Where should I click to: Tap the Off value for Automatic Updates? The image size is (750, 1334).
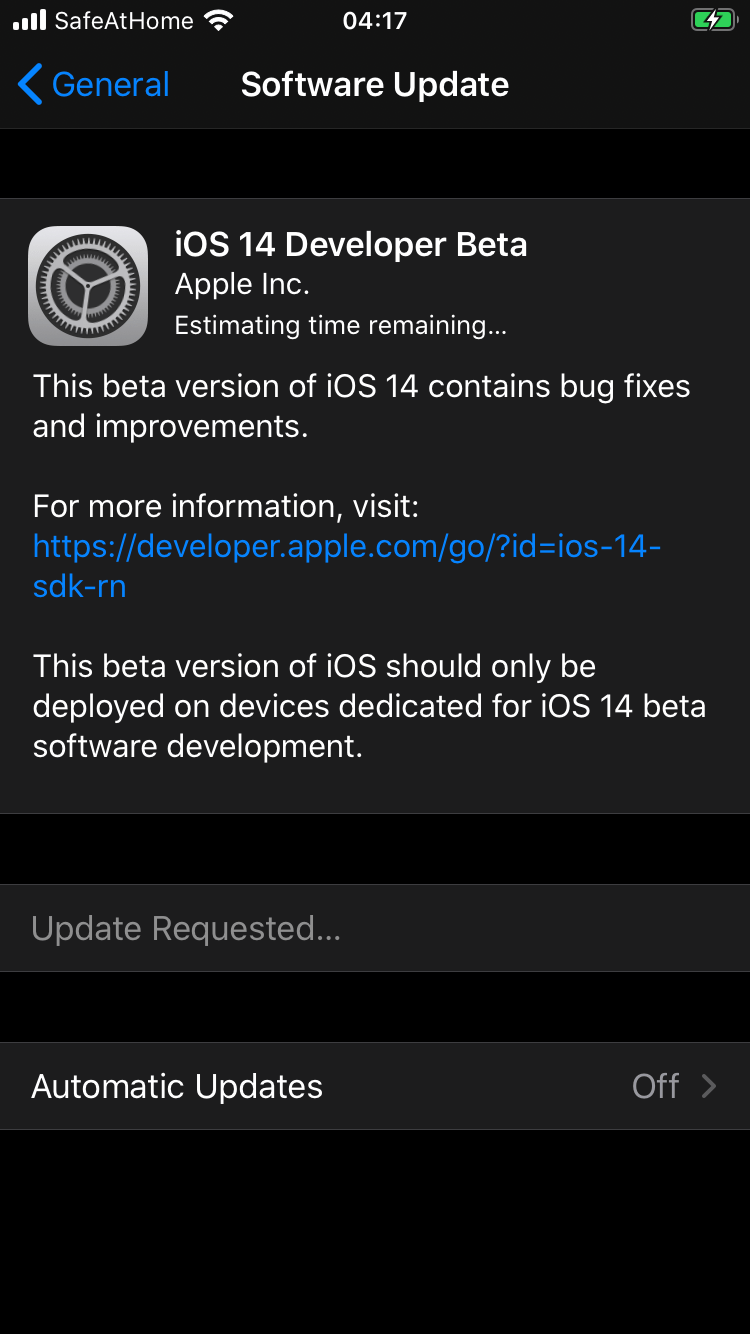click(655, 1086)
